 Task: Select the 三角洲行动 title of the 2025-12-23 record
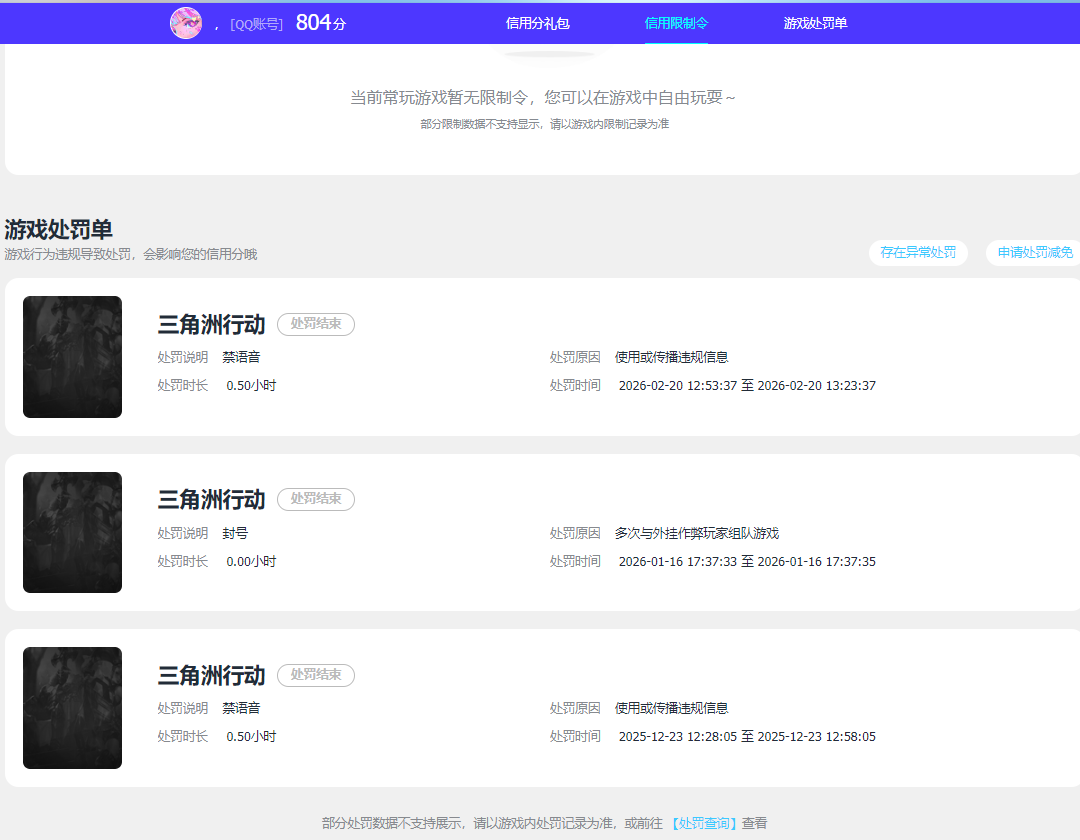click(x=211, y=675)
